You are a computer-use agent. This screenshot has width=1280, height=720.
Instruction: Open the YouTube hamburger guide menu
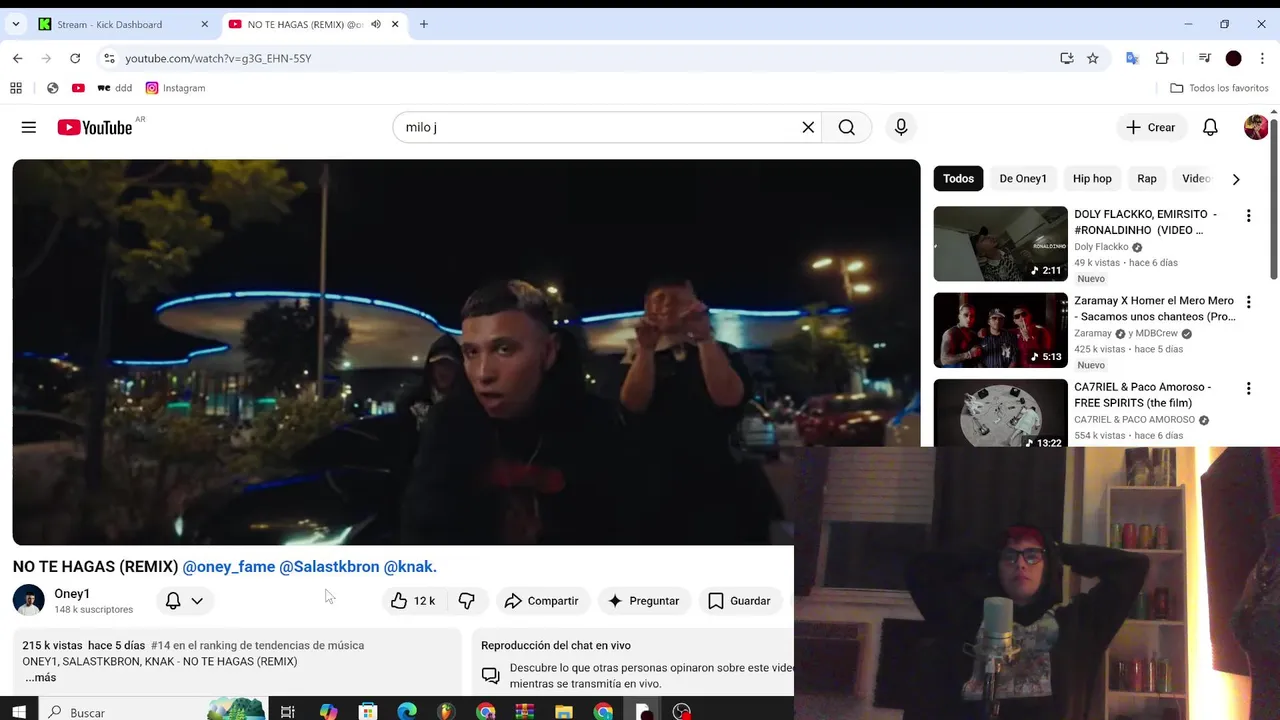29,127
